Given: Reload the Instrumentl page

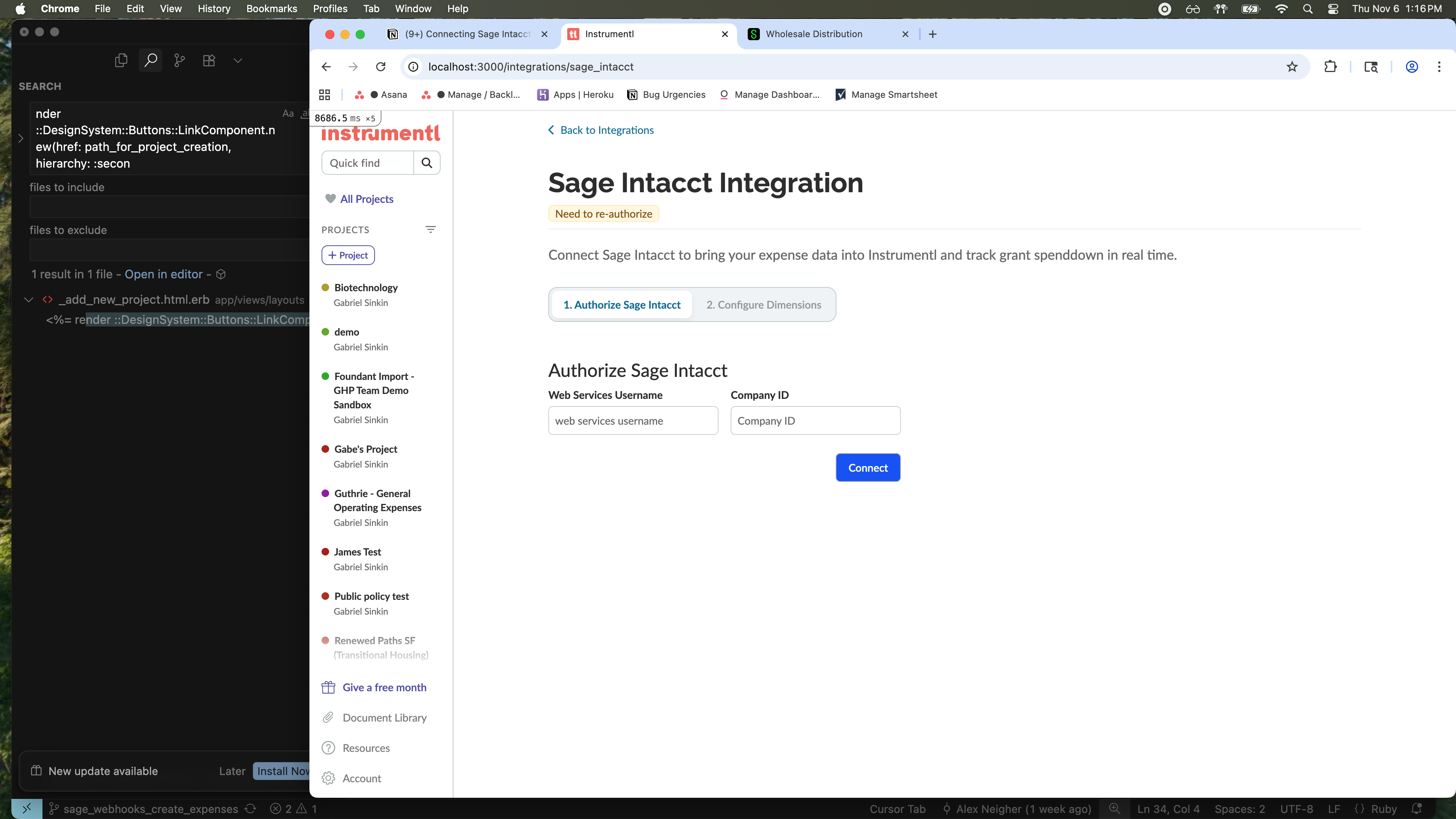Looking at the screenshot, I should (380, 67).
